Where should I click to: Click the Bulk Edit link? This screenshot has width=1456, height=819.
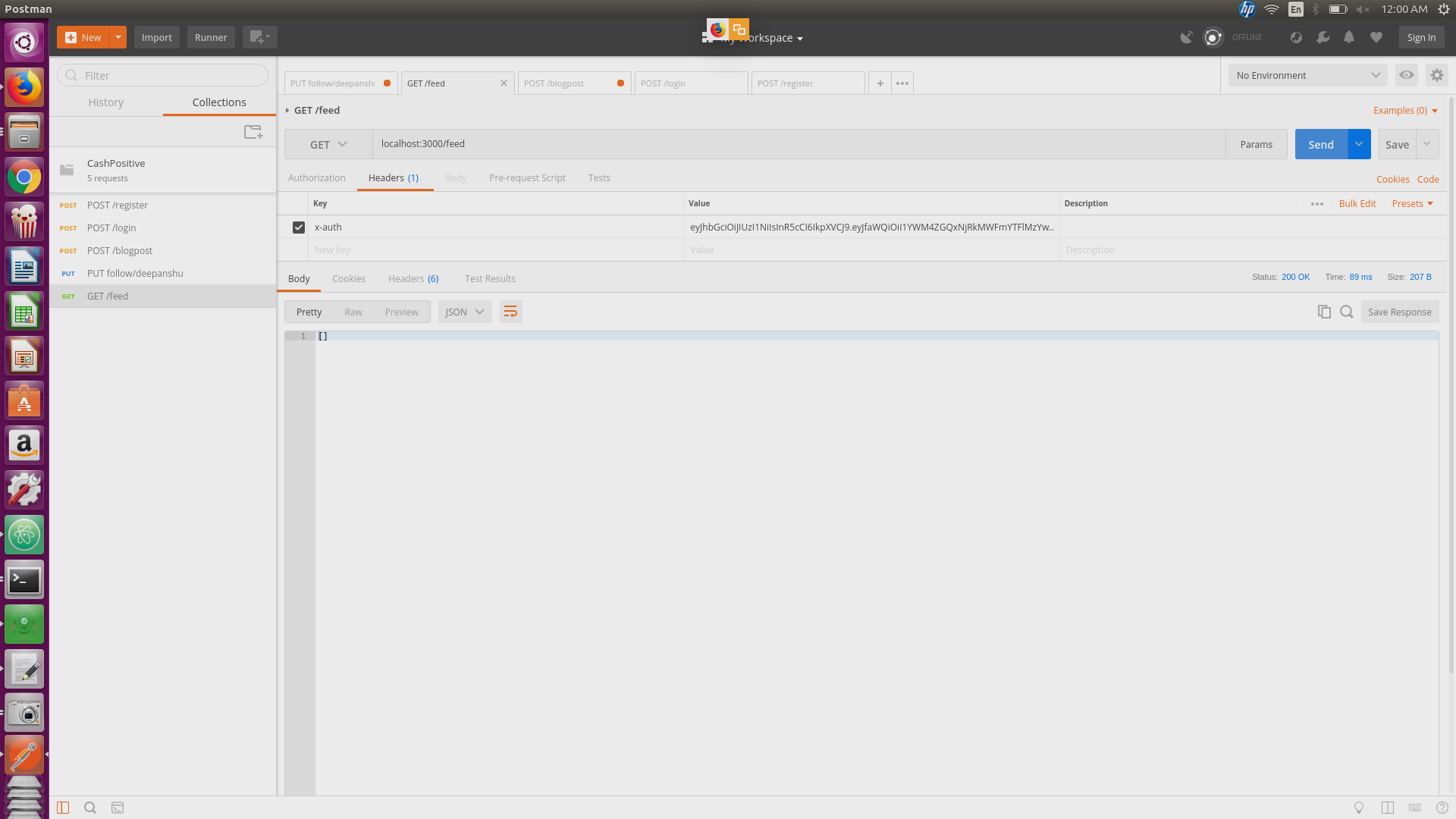coord(1357,203)
